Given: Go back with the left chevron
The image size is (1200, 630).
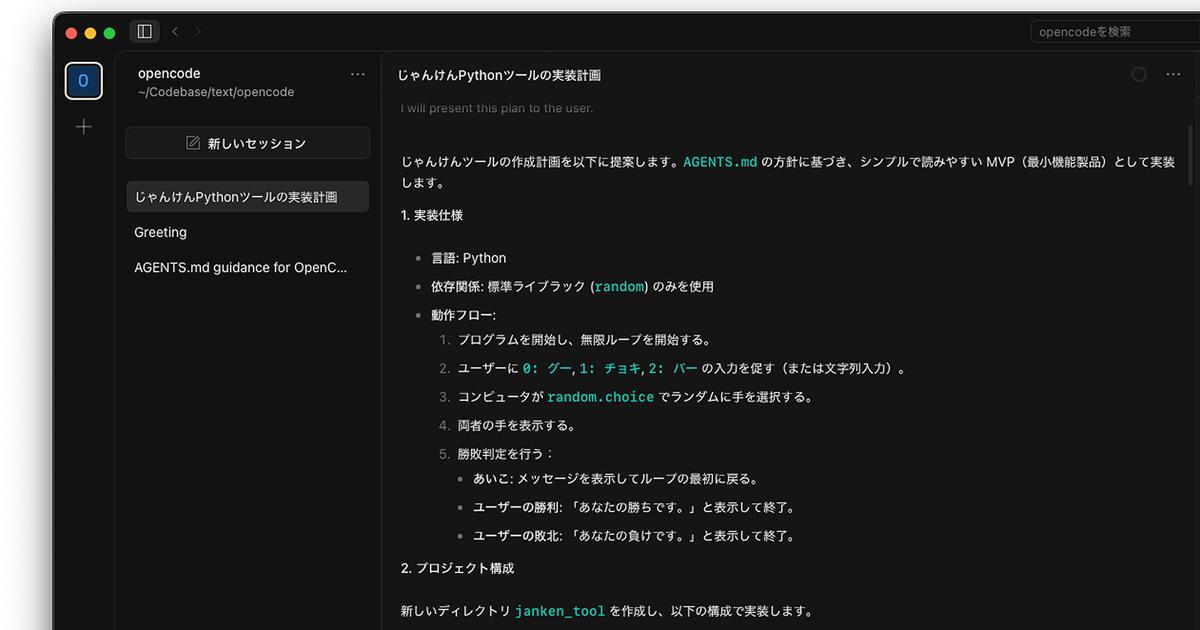Looking at the screenshot, I should click(x=175, y=32).
